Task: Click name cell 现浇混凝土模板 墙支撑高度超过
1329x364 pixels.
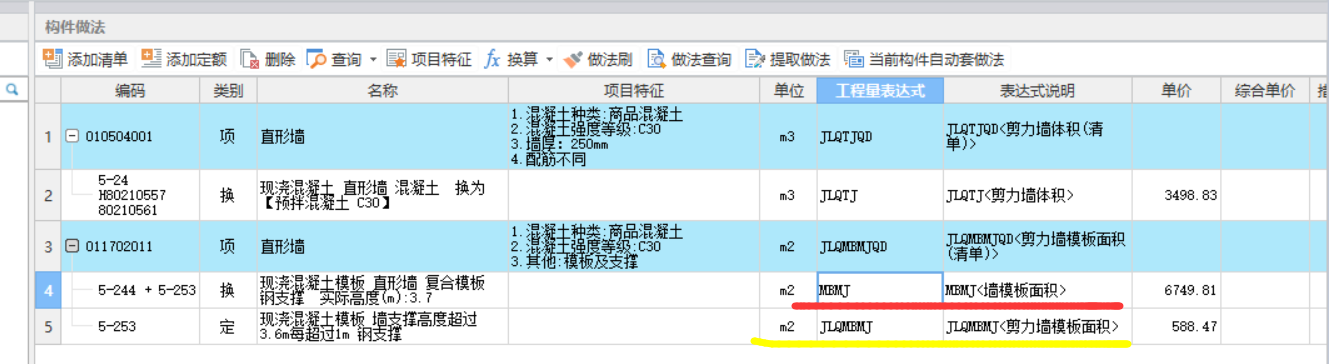Action: pyautogui.click(x=382, y=326)
